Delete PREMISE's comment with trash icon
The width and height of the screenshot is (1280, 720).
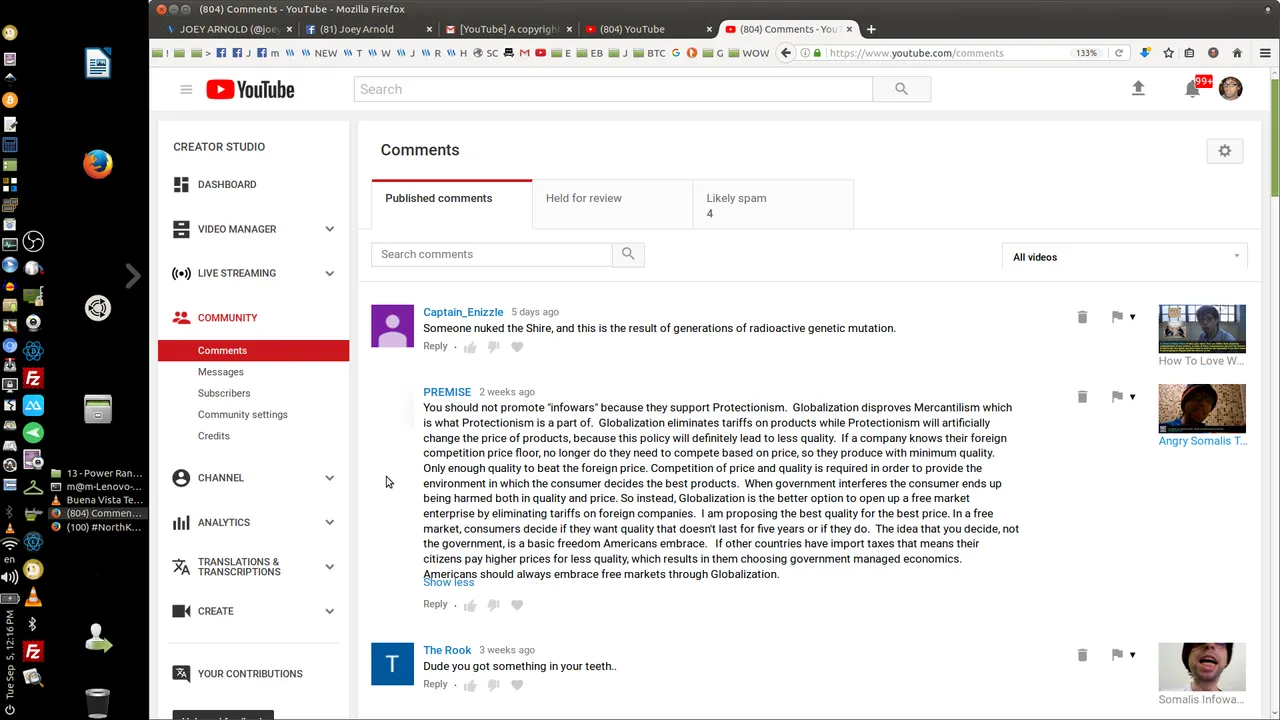click(x=1082, y=397)
